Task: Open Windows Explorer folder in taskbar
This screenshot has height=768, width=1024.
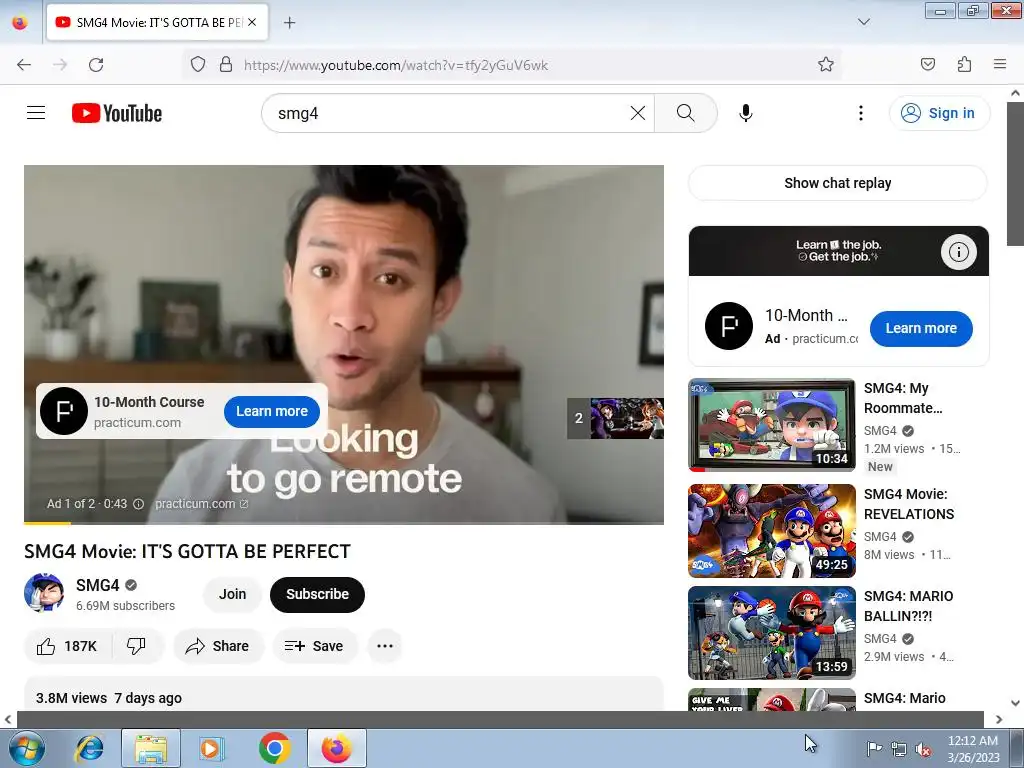Action: 151,748
